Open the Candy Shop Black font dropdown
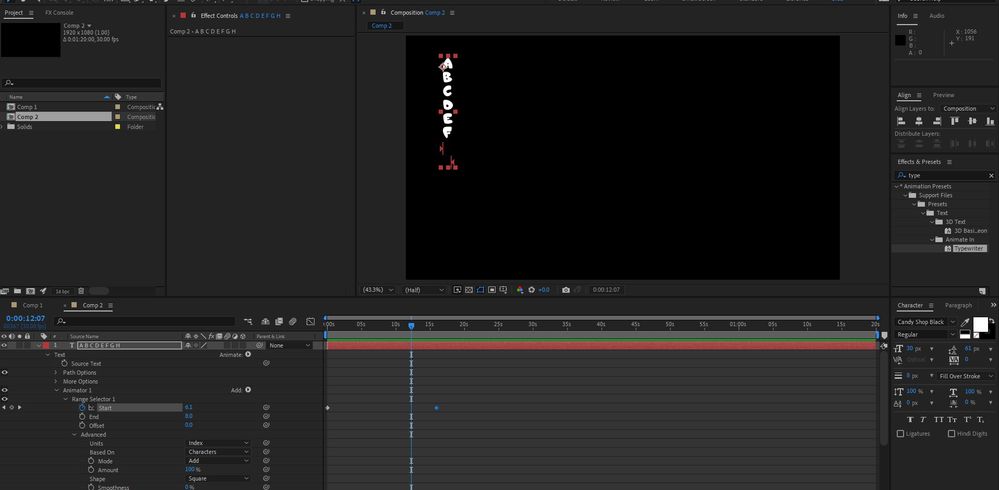999x490 pixels. 926,322
